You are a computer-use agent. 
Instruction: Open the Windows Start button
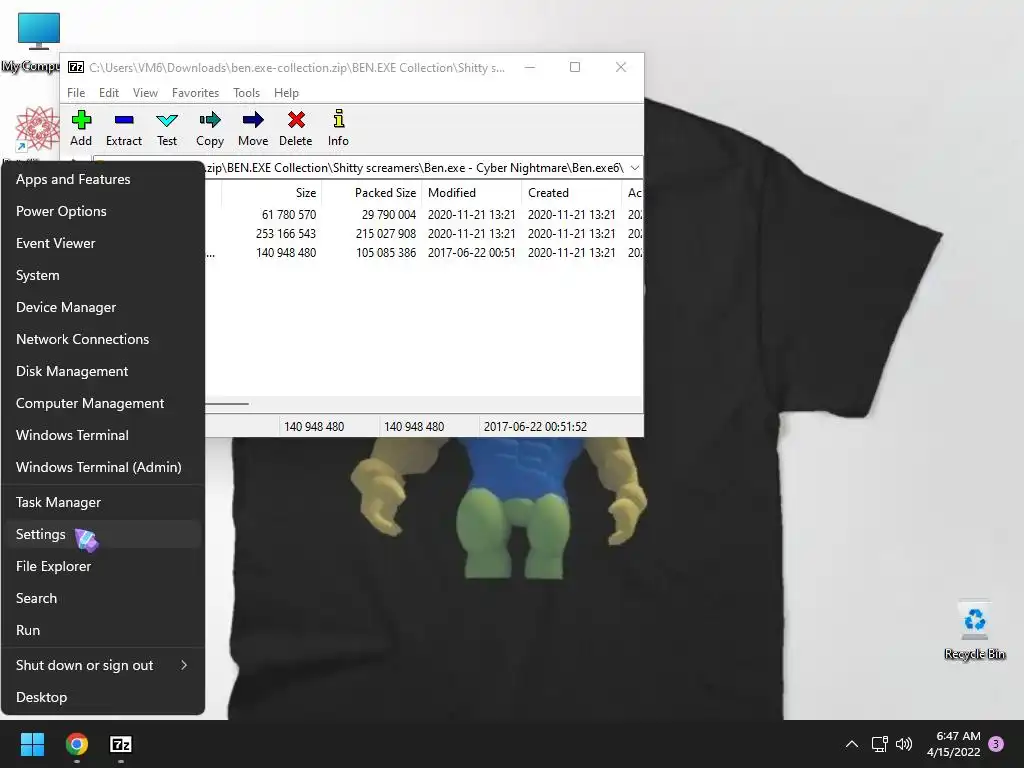pos(32,744)
